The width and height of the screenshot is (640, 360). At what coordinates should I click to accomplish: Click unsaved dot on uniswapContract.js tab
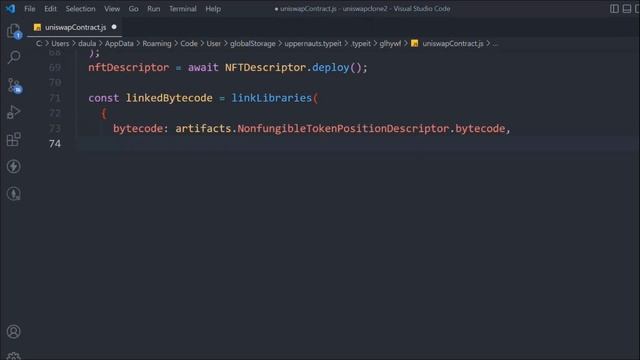tap(114, 27)
